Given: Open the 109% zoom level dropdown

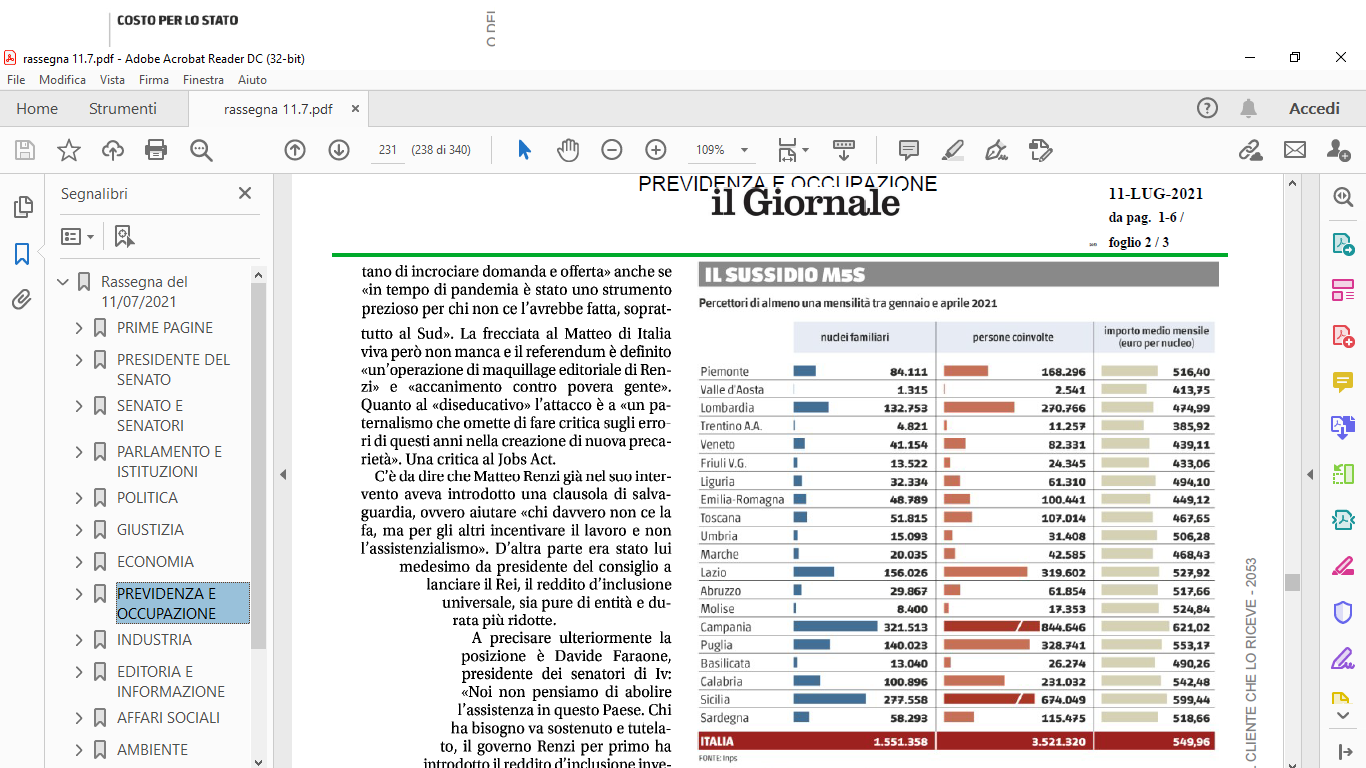Looking at the screenshot, I should pos(744,150).
